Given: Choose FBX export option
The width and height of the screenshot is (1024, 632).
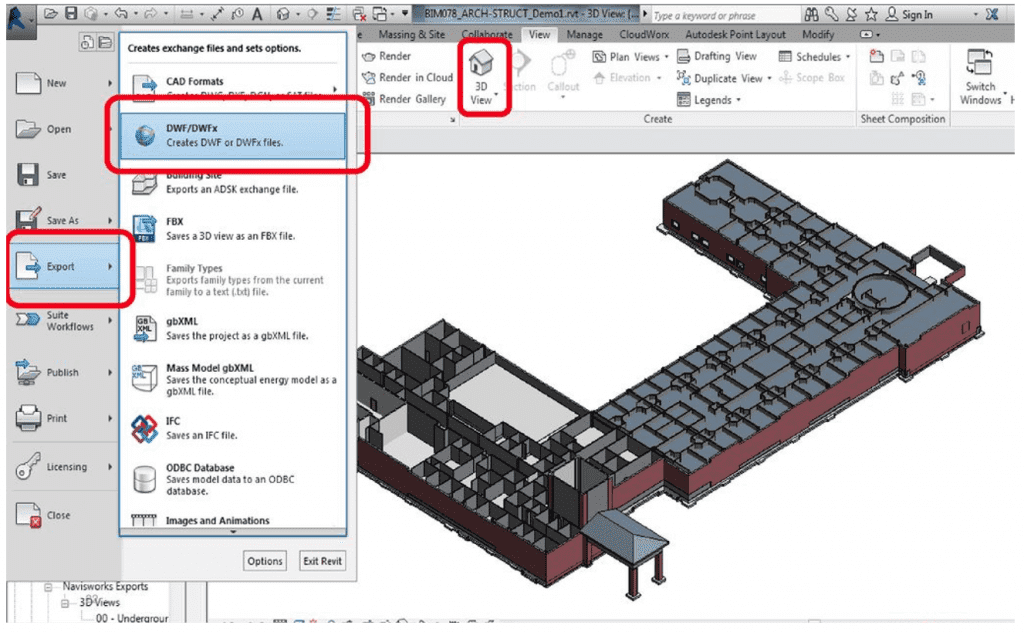Looking at the screenshot, I should (x=232, y=229).
